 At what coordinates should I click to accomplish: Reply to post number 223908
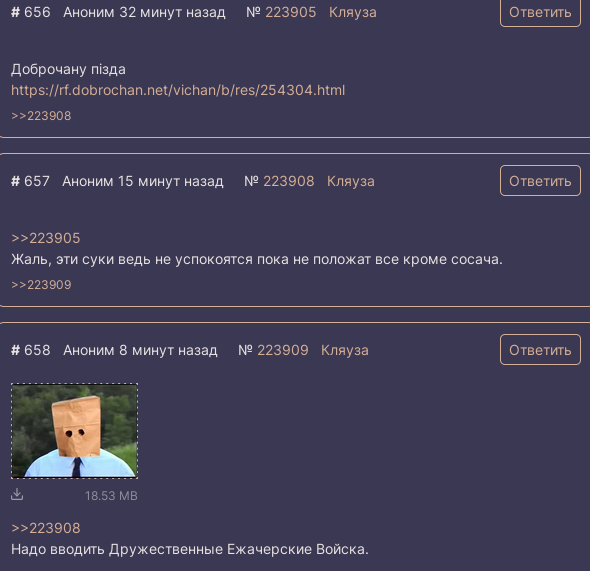[540, 181]
